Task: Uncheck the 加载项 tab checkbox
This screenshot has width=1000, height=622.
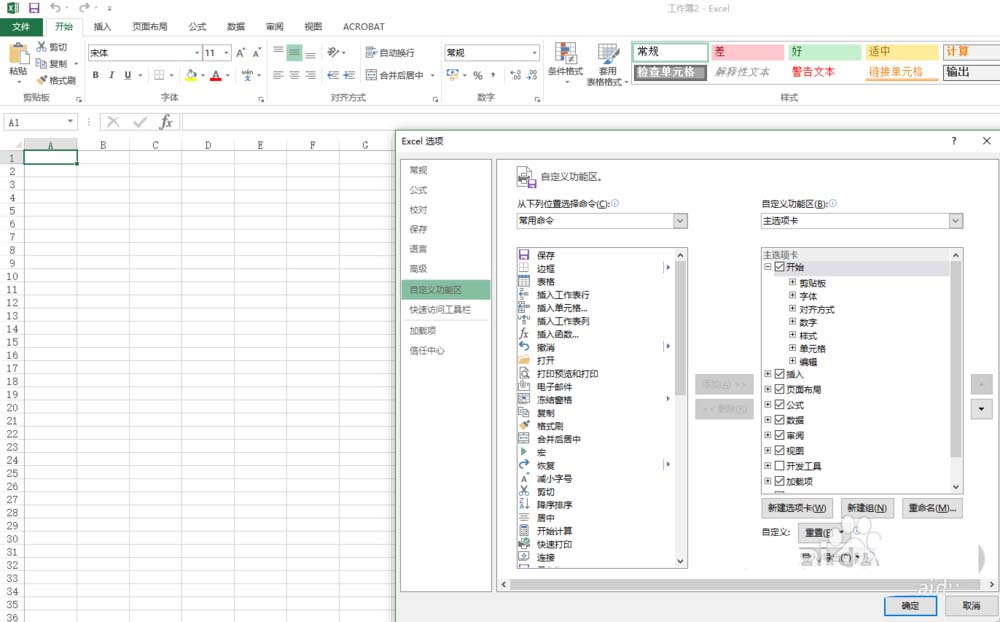Action: point(779,481)
